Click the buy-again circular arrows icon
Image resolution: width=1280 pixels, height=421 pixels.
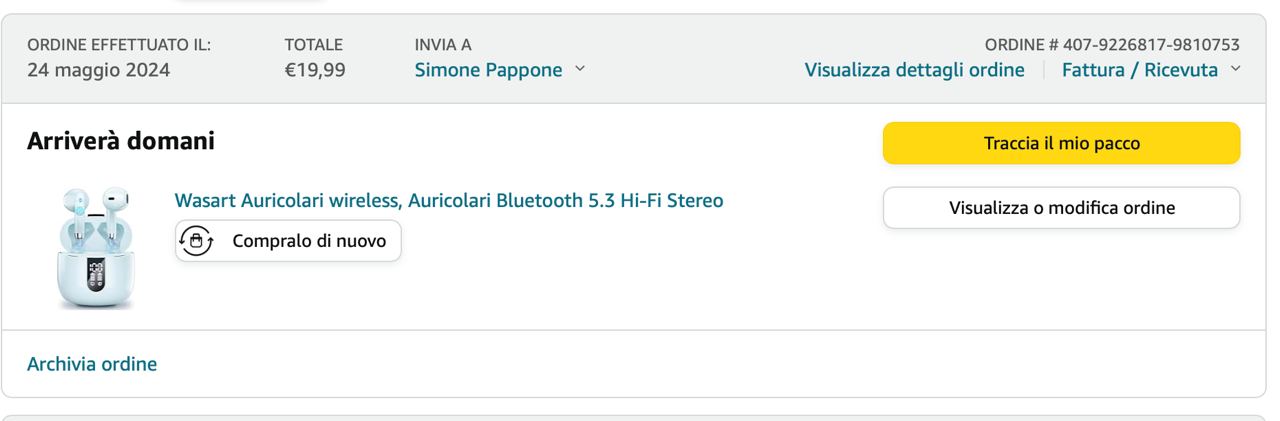(x=197, y=241)
